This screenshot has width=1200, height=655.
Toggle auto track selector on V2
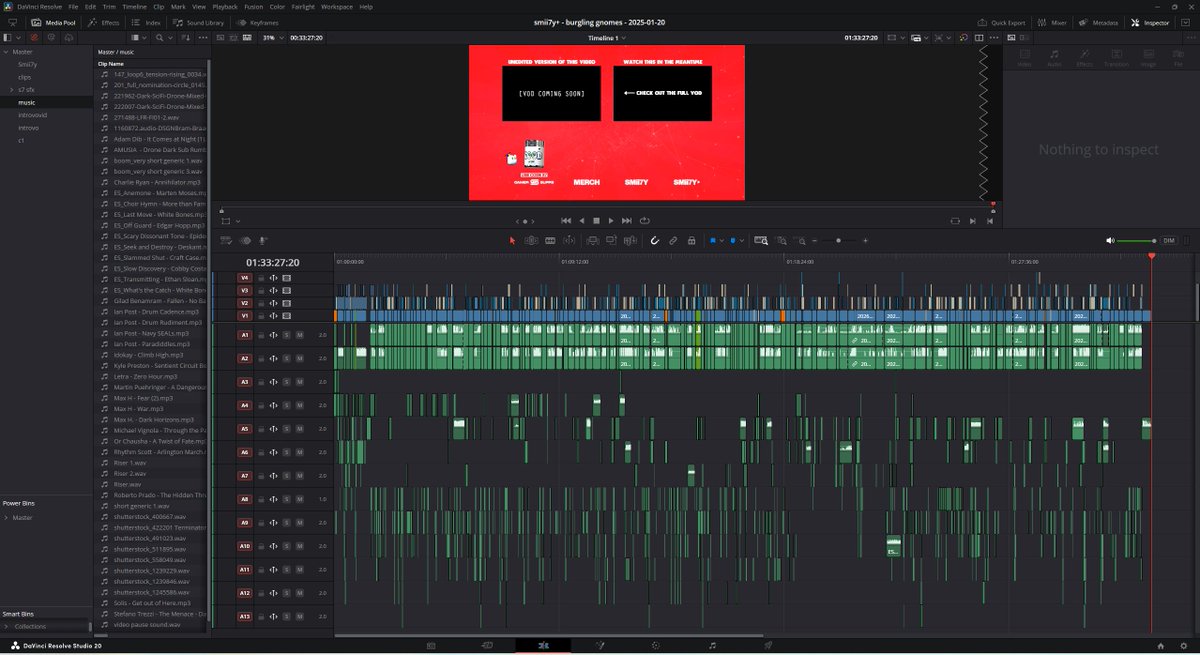tap(273, 303)
